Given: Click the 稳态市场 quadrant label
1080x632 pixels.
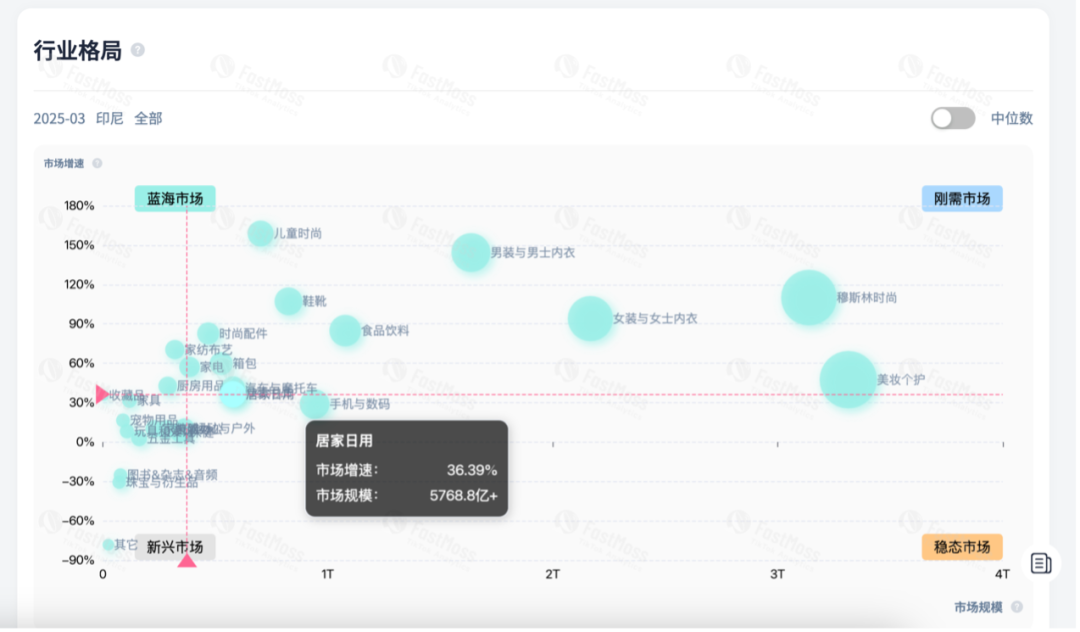Looking at the screenshot, I should 961,548.
